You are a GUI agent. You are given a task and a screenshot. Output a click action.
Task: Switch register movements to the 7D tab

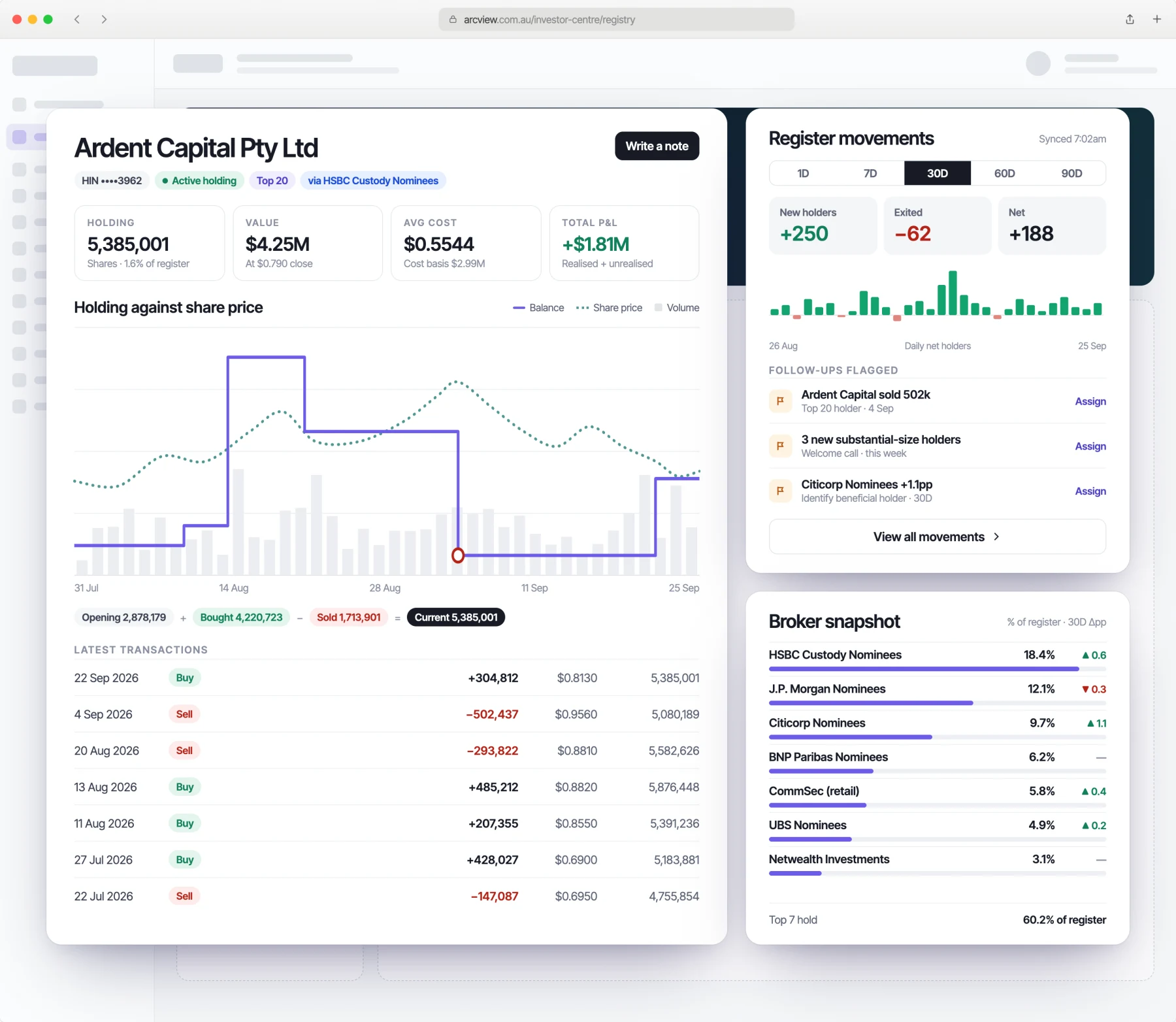pyautogui.click(x=870, y=173)
